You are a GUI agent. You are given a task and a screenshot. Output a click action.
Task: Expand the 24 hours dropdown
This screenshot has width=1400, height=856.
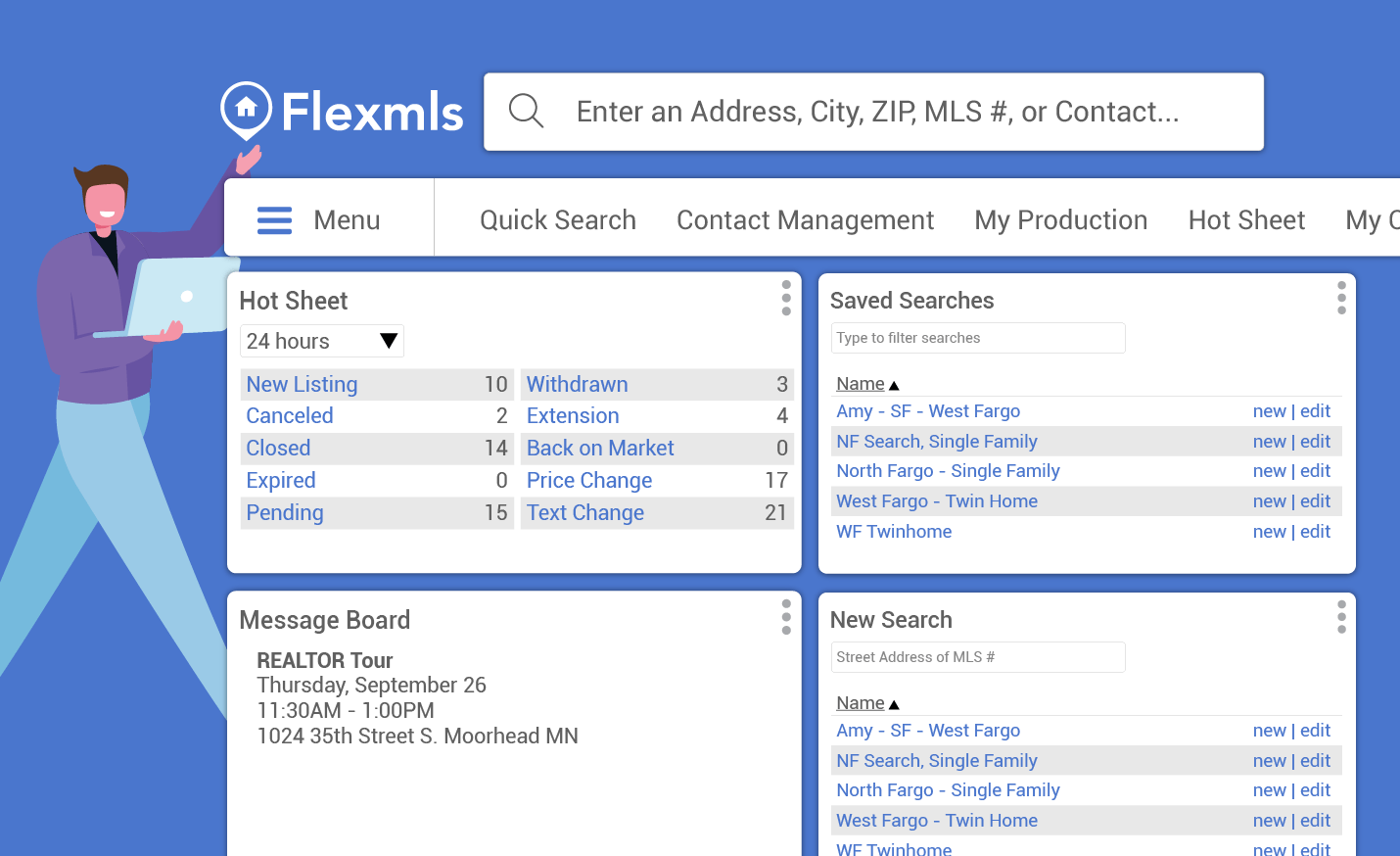322,341
